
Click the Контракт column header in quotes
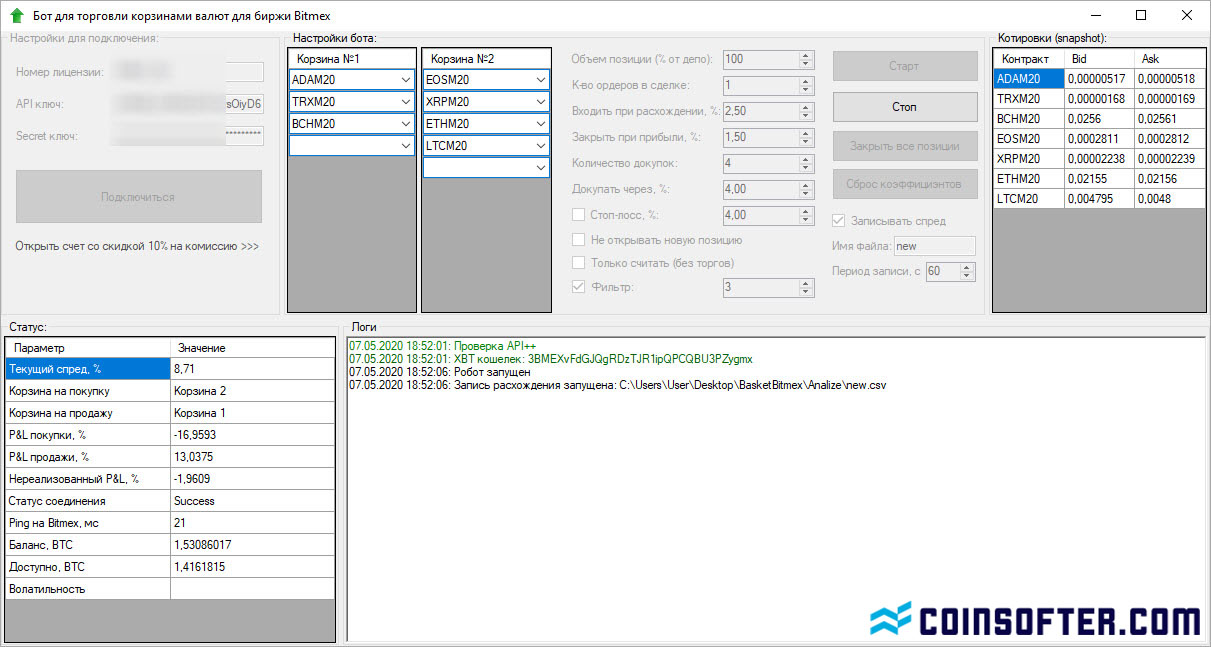point(1029,59)
